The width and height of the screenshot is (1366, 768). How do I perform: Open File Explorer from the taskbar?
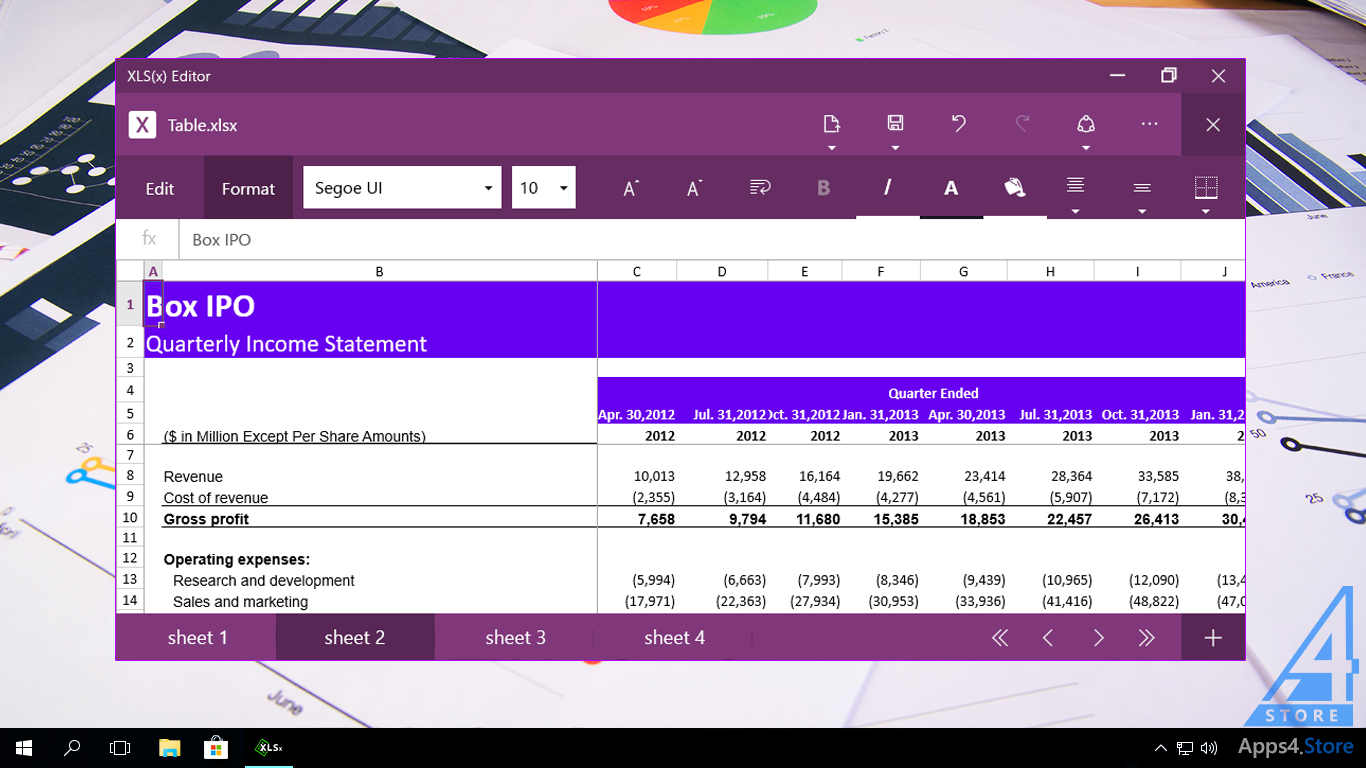coord(169,747)
